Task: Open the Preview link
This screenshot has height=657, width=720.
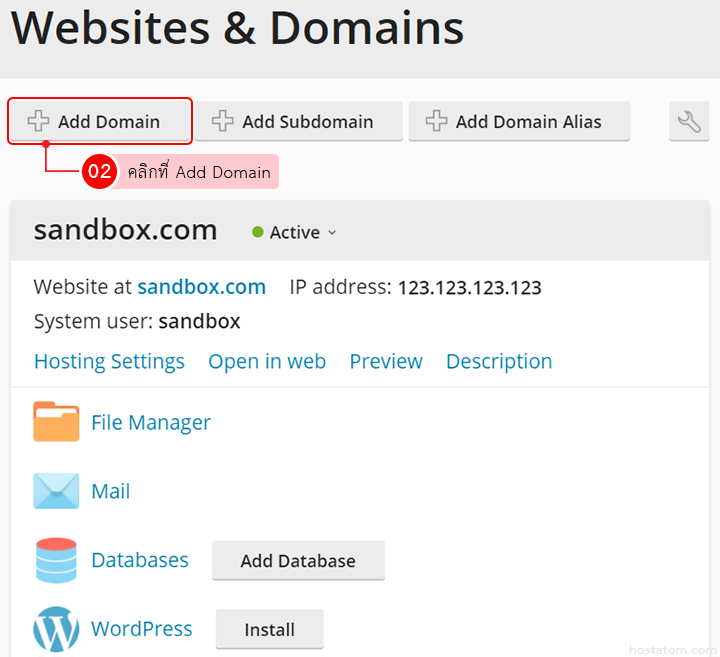Action: [386, 361]
